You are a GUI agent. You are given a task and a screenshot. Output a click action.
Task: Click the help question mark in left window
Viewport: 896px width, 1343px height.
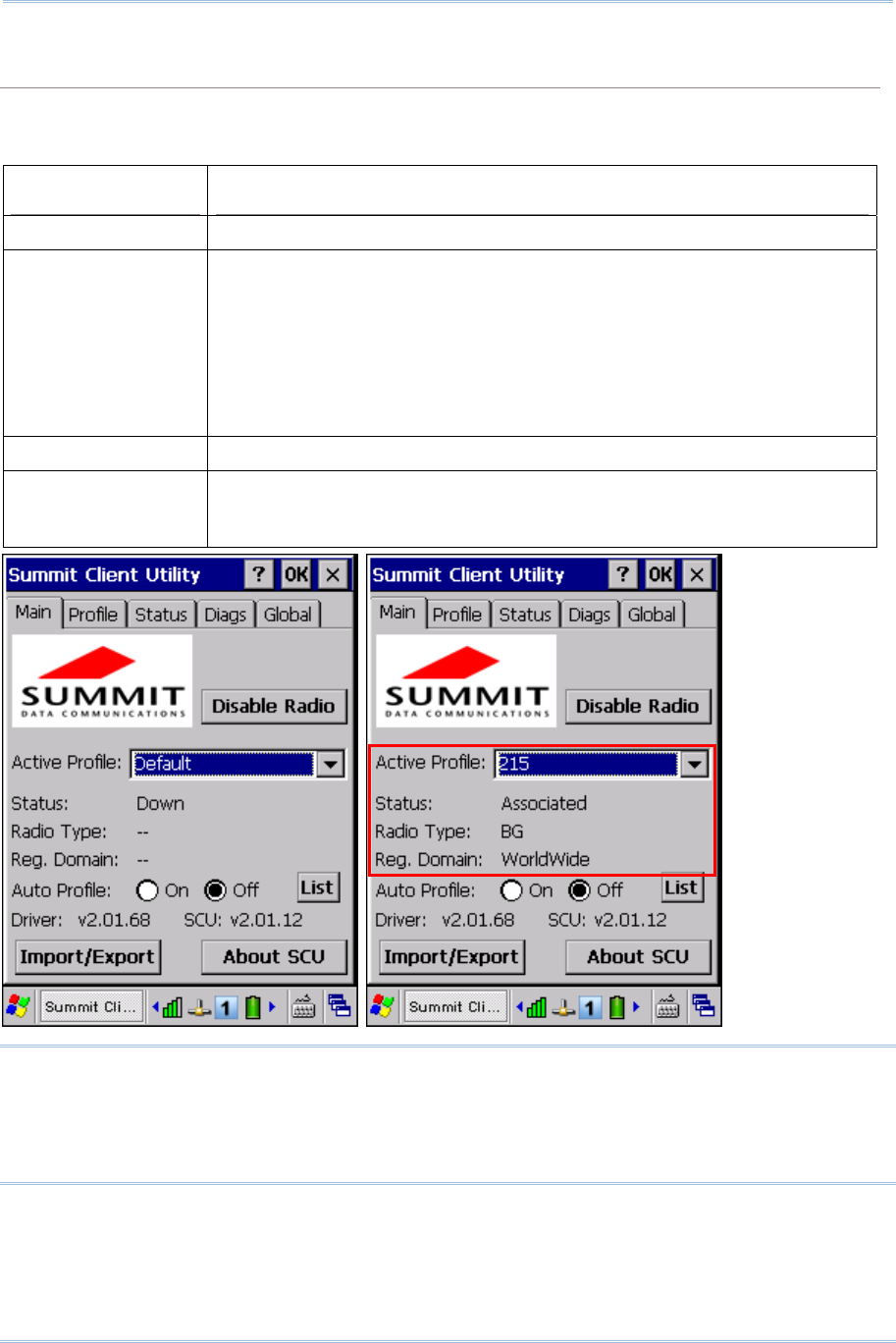click(x=258, y=574)
